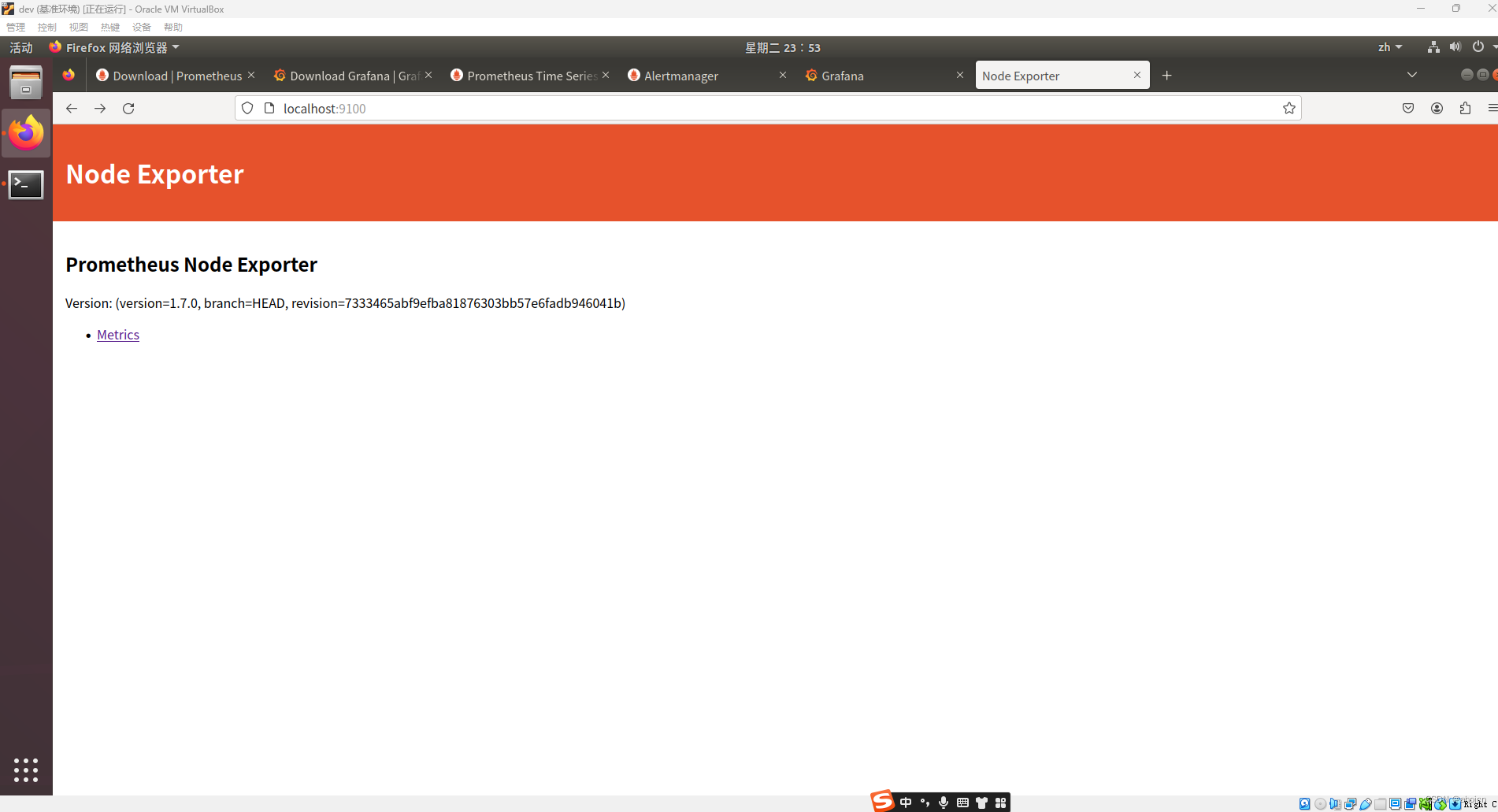Open Sogou soft keyboard icon

[962, 803]
